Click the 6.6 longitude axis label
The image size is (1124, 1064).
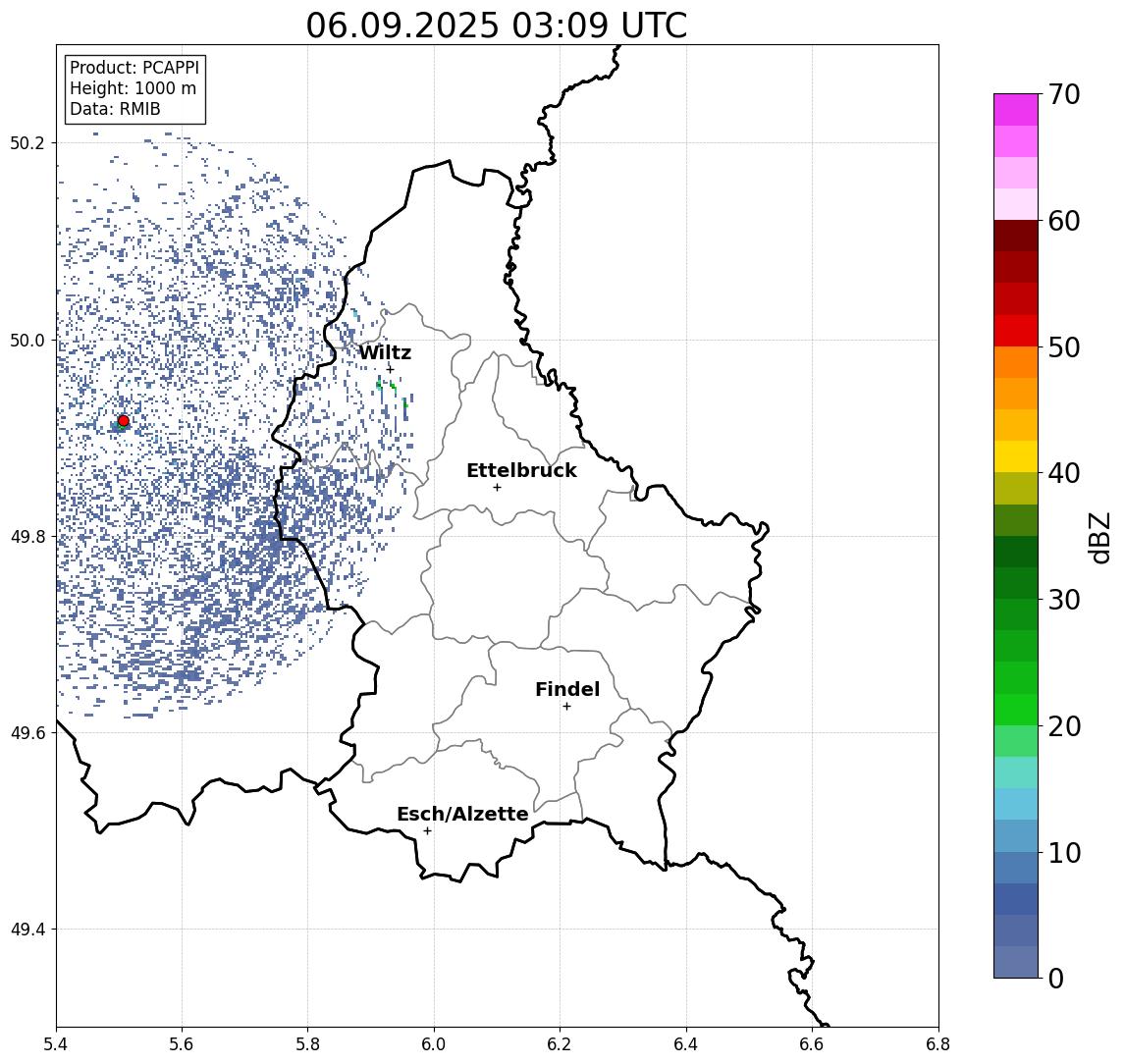[812, 1044]
